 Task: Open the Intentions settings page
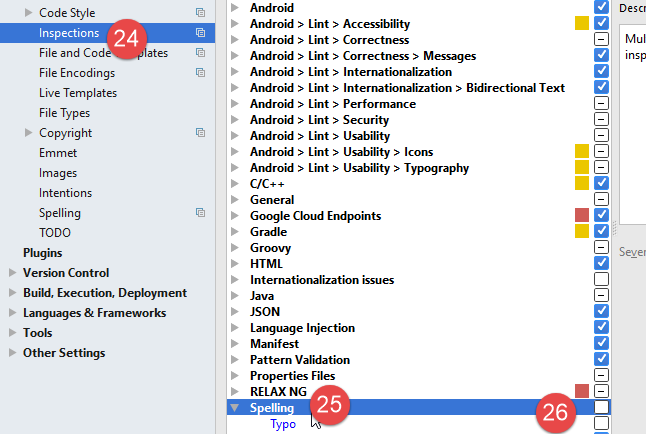click(x=65, y=193)
